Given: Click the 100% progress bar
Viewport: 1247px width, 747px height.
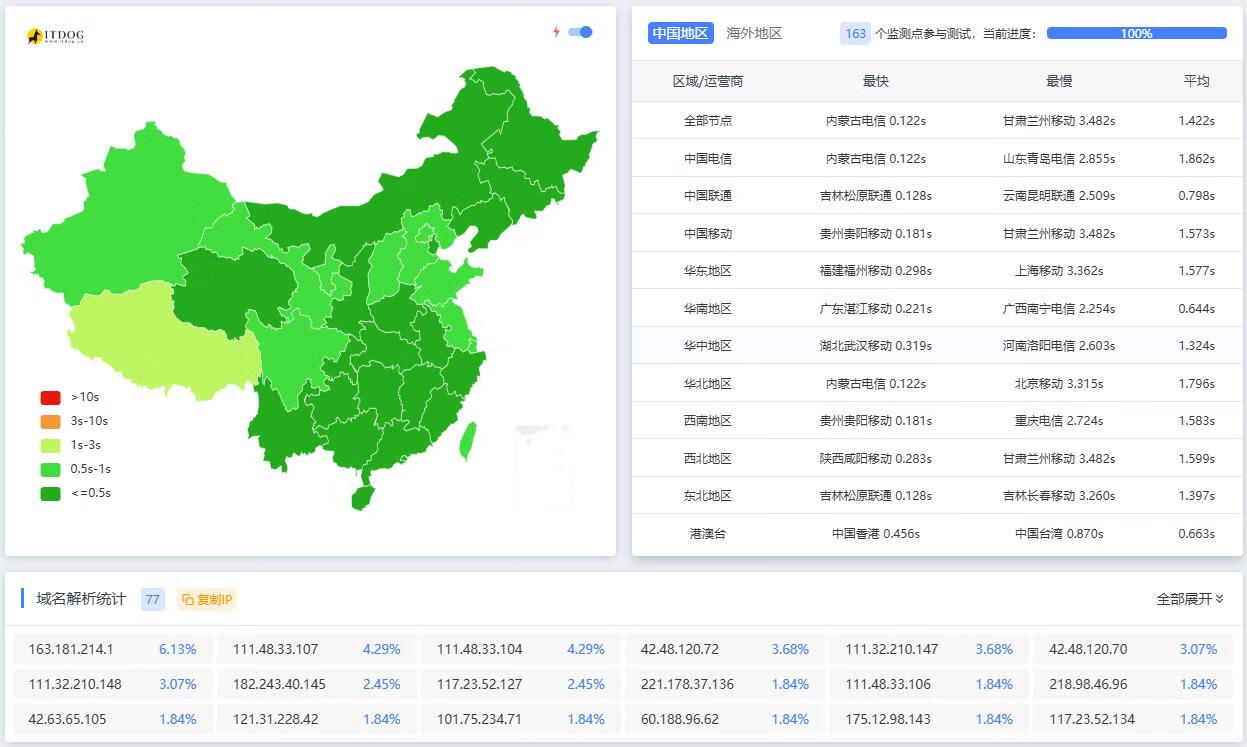Looking at the screenshot, I should click(1136, 33).
